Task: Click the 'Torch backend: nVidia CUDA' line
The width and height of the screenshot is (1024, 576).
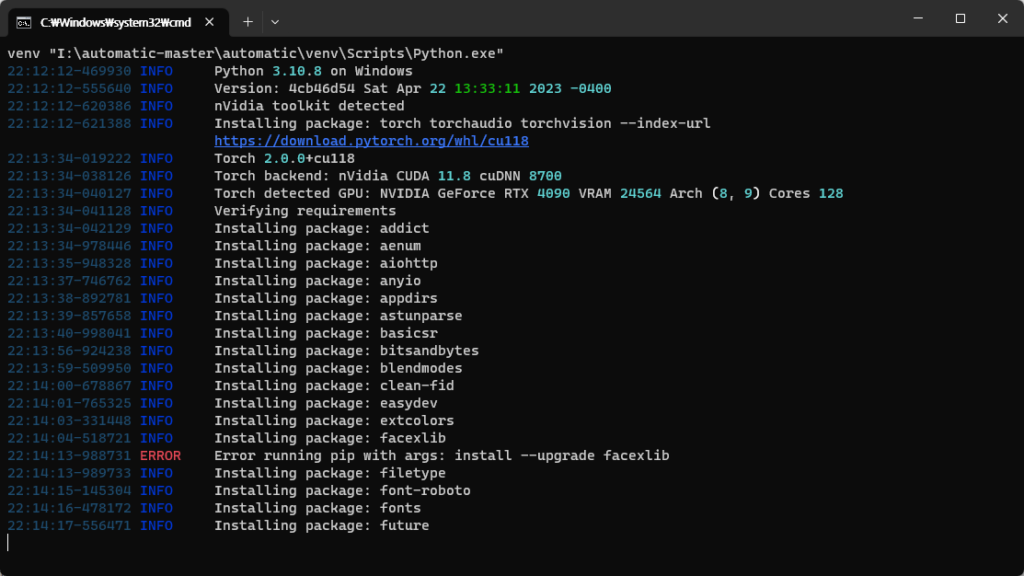Action: (388, 176)
